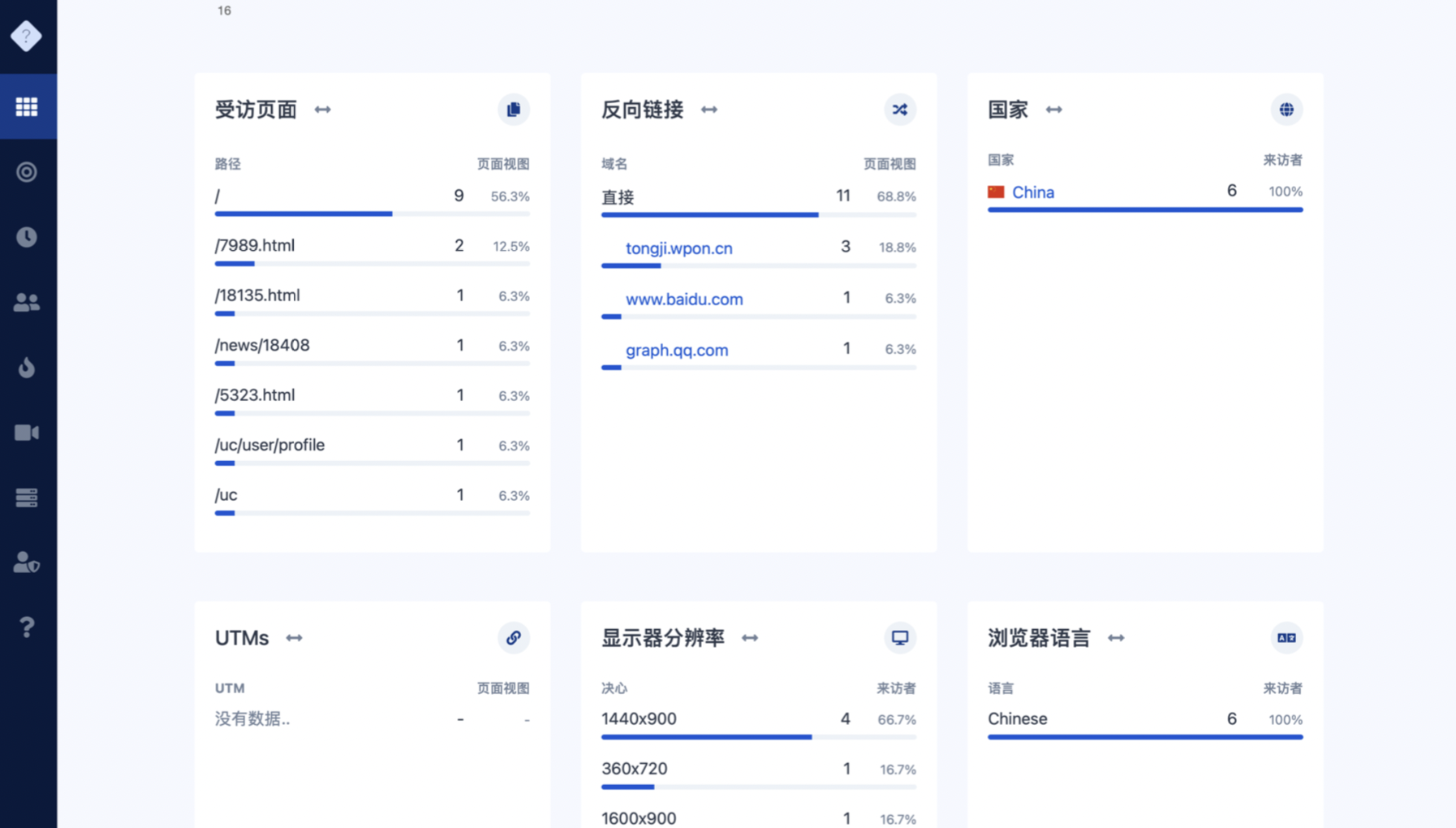Open the question mark help icon in sidebar
1456x828 pixels.
[27, 627]
